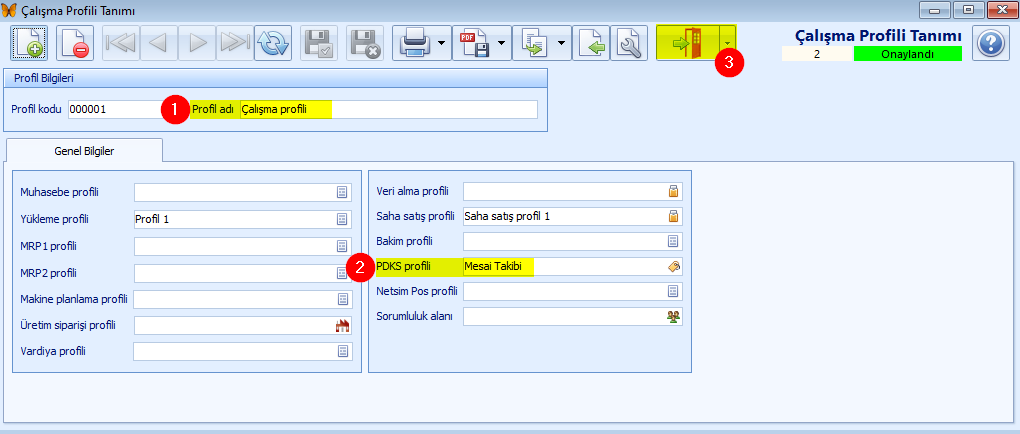Screen dimensions: 1020x434
Task: Open the factory icon for Üretim siparişi profili
Action: [x=342, y=325]
